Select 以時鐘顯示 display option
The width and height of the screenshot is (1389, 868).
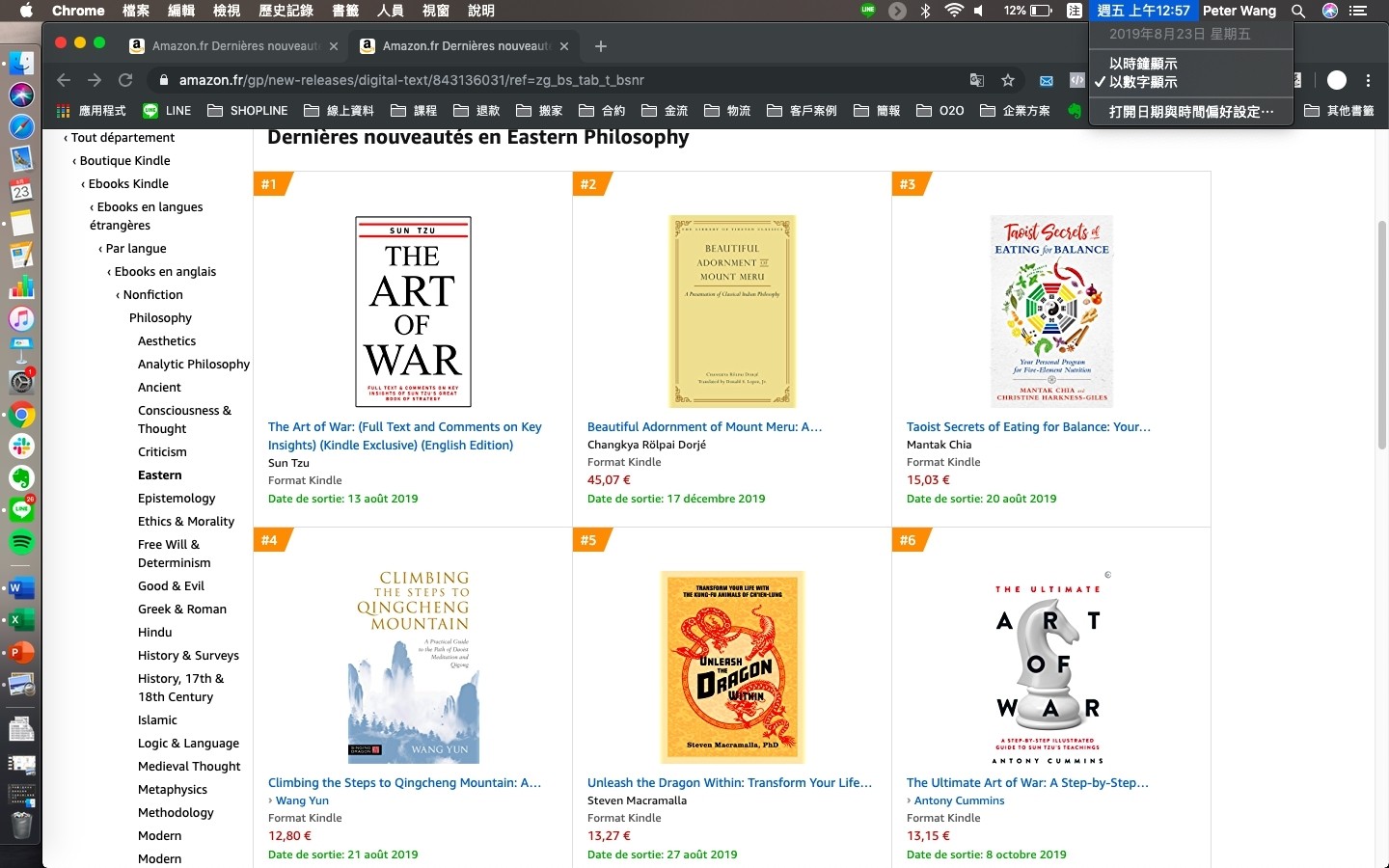(x=1190, y=64)
